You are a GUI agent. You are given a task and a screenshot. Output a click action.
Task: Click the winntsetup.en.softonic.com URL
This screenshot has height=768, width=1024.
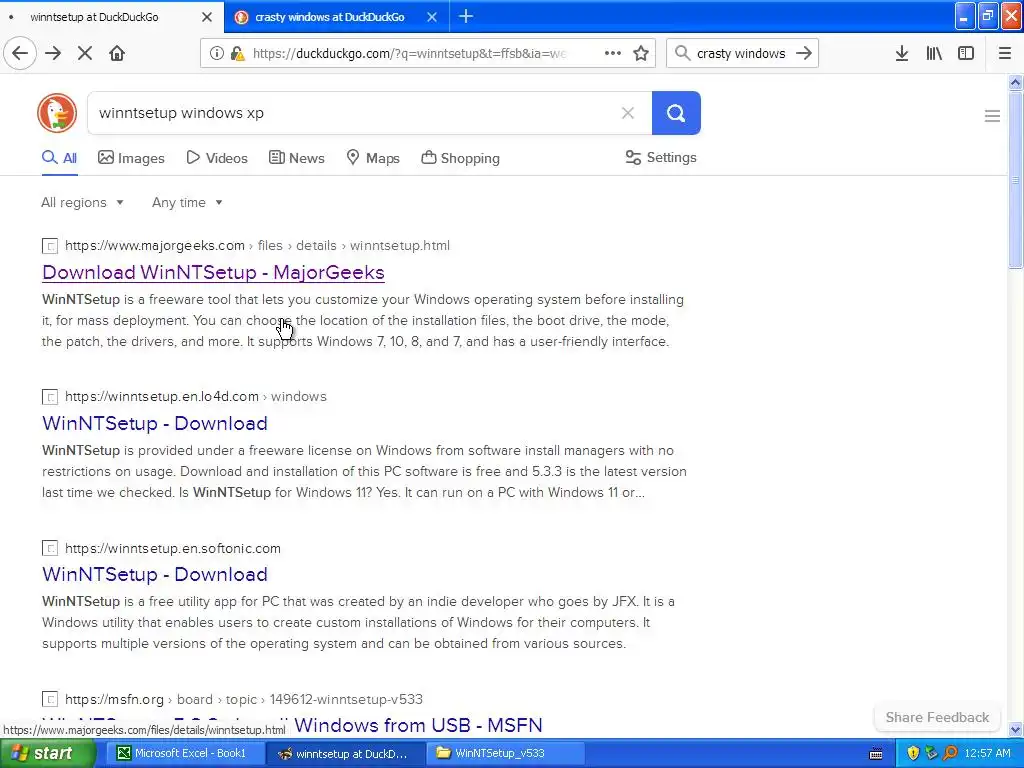(173, 548)
